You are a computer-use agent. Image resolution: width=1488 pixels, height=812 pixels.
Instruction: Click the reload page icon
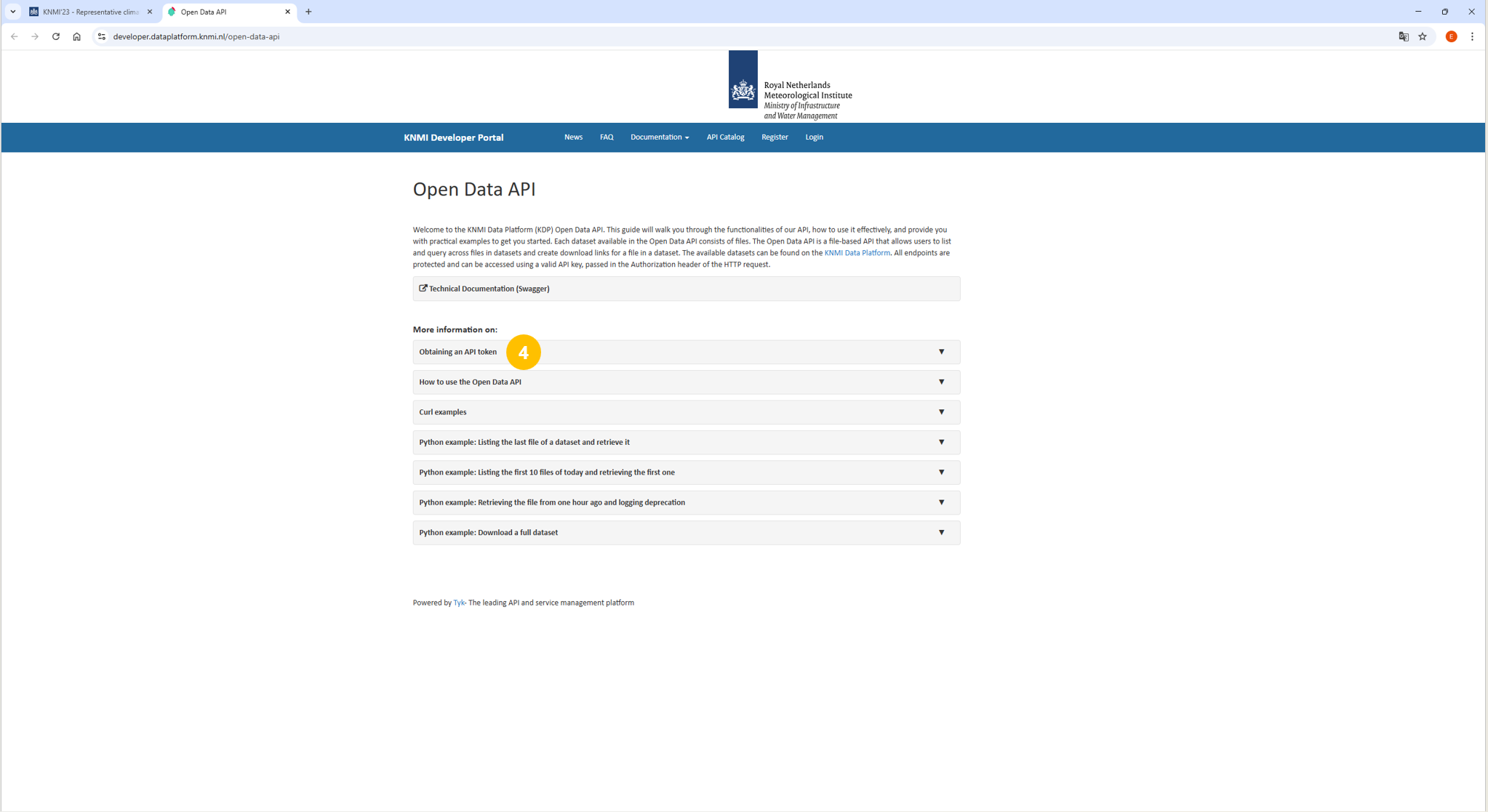[56, 36]
